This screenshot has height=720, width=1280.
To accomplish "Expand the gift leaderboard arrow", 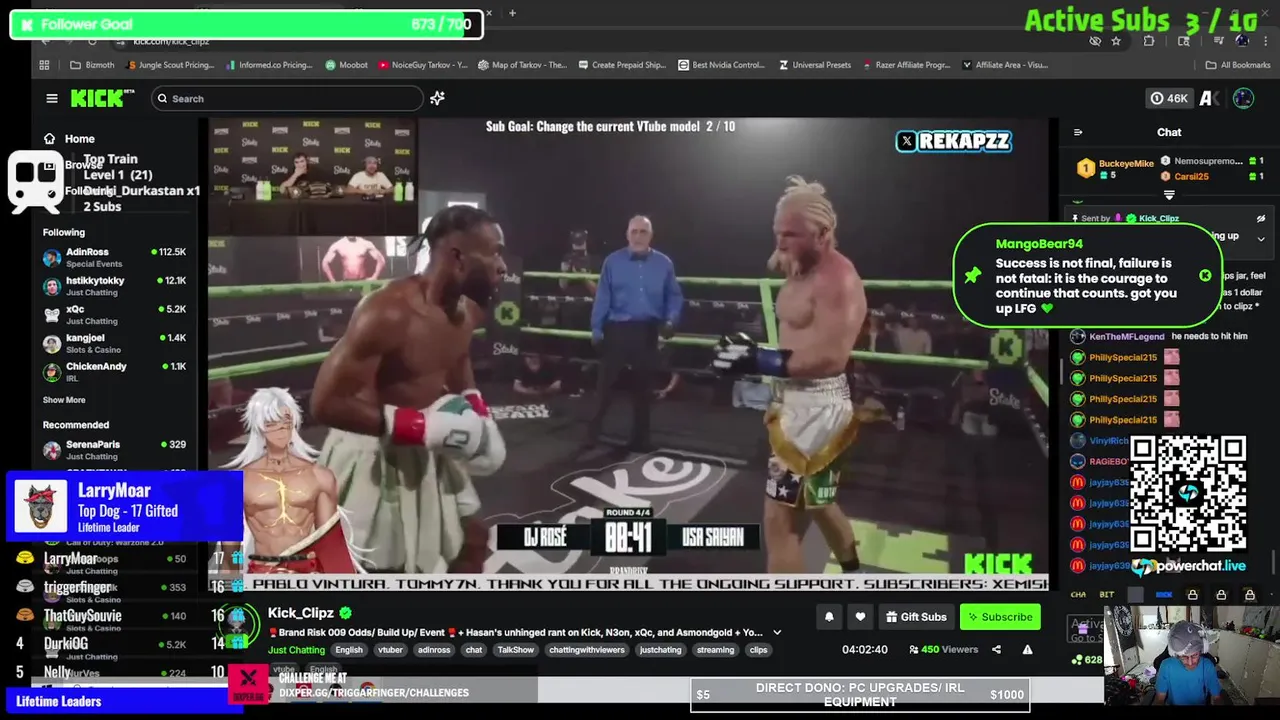I will pyautogui.click(x=1169, y=195).
